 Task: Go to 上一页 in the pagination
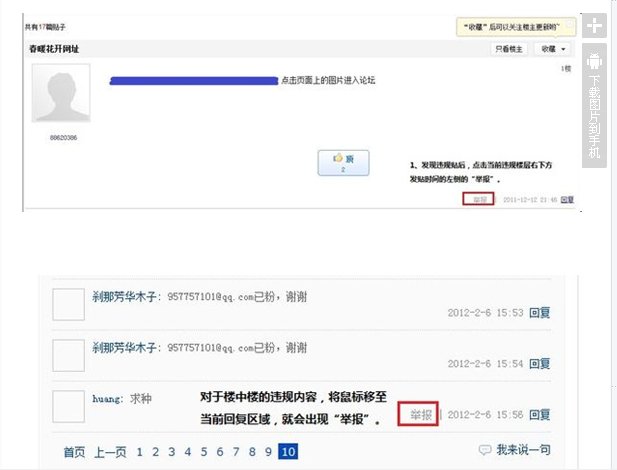click(110, 452)
